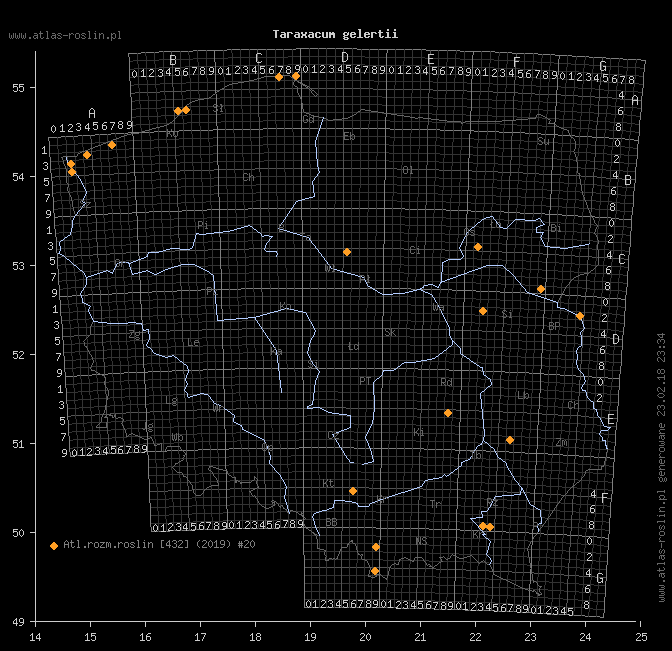Click the Pi city label on the map

[x=203, y=225]
